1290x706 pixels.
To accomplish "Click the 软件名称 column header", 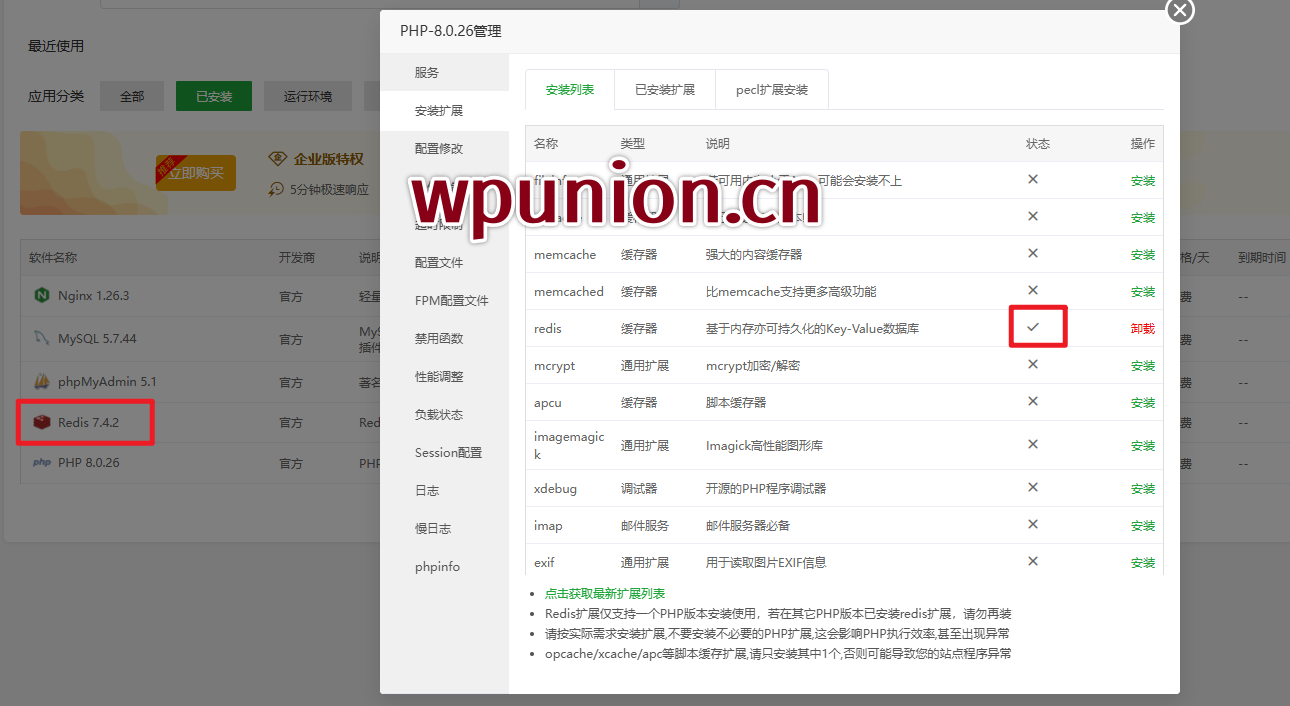I will [x=53, y=258].
